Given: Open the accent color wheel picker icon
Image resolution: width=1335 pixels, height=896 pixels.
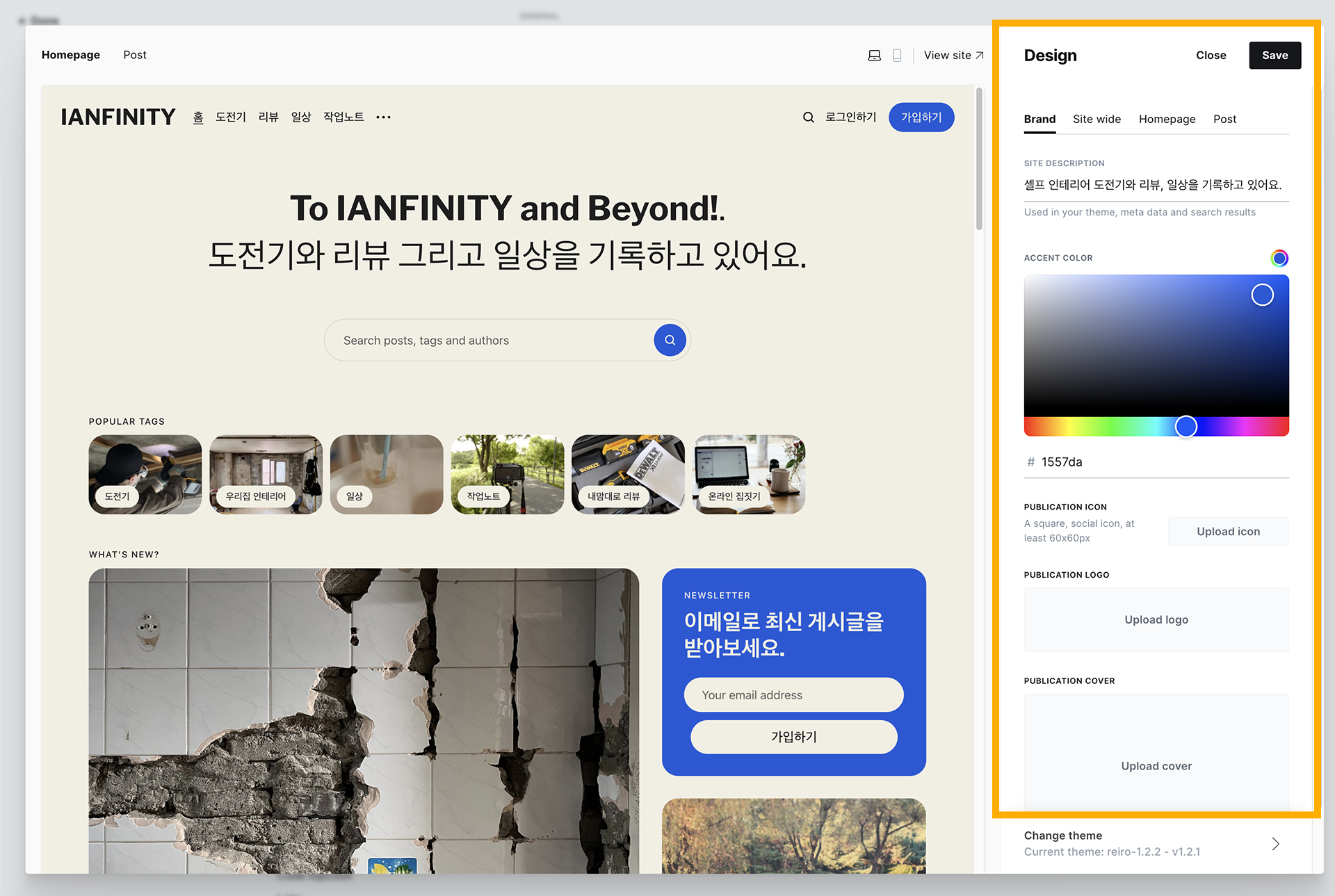Looking at the screenshot, I should coord(1279,259).
